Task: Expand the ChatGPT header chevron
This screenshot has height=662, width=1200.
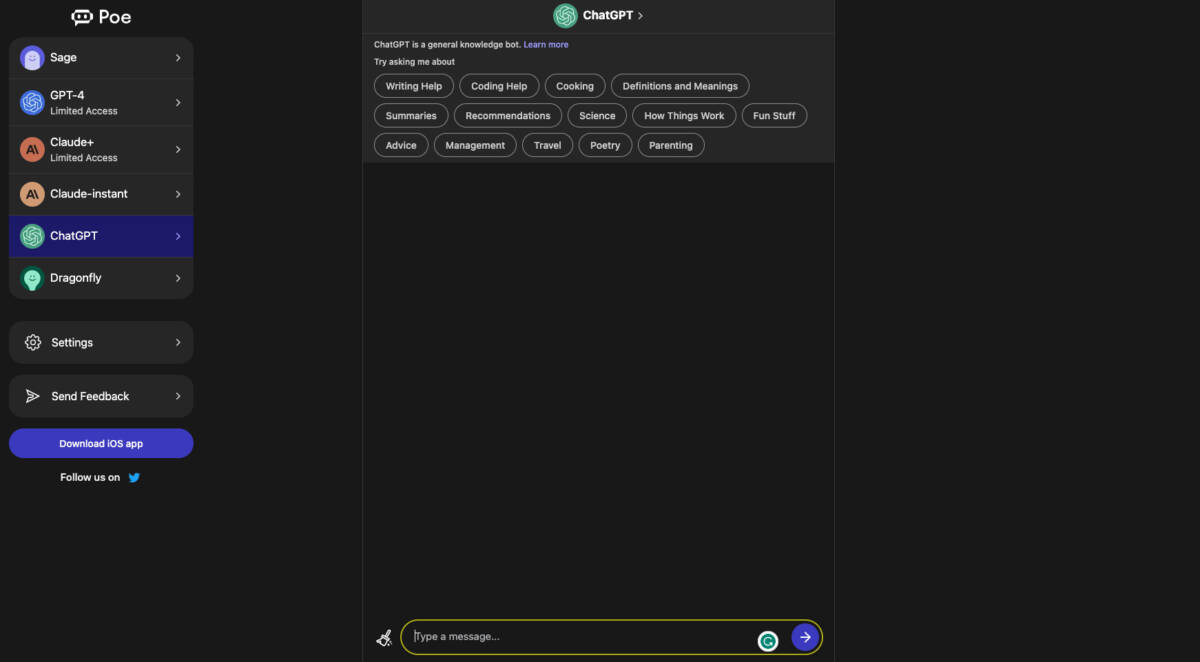Action: [x=640, y=15]
